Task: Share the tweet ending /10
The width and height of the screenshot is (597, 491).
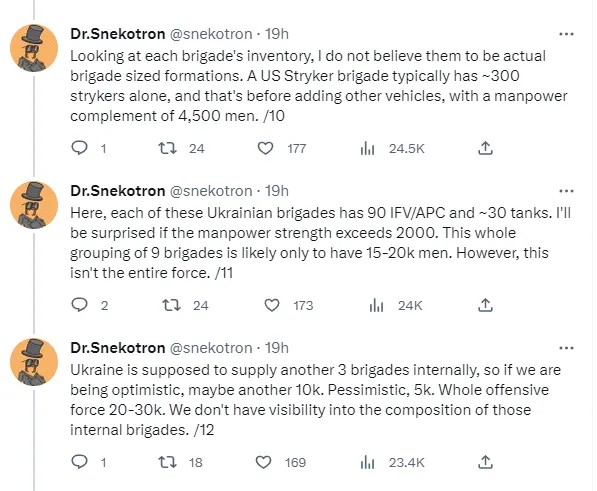Action: [485, 148]
